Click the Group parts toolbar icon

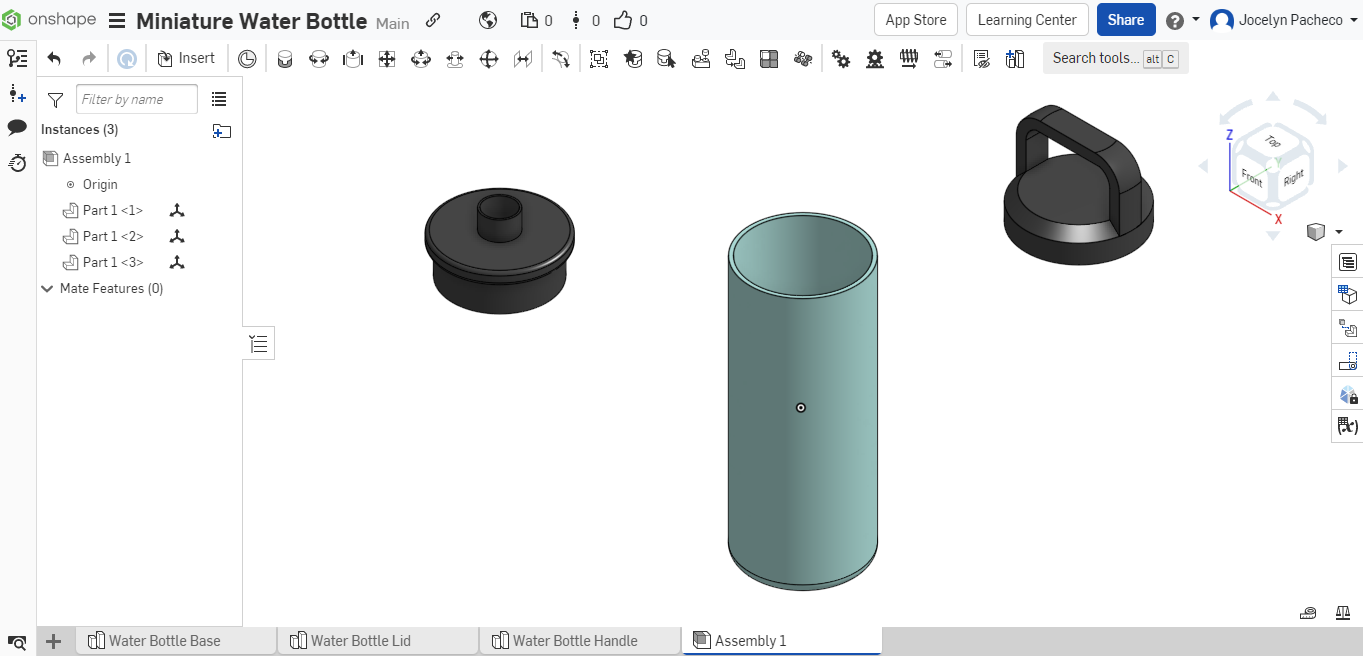tap(598, 58)
